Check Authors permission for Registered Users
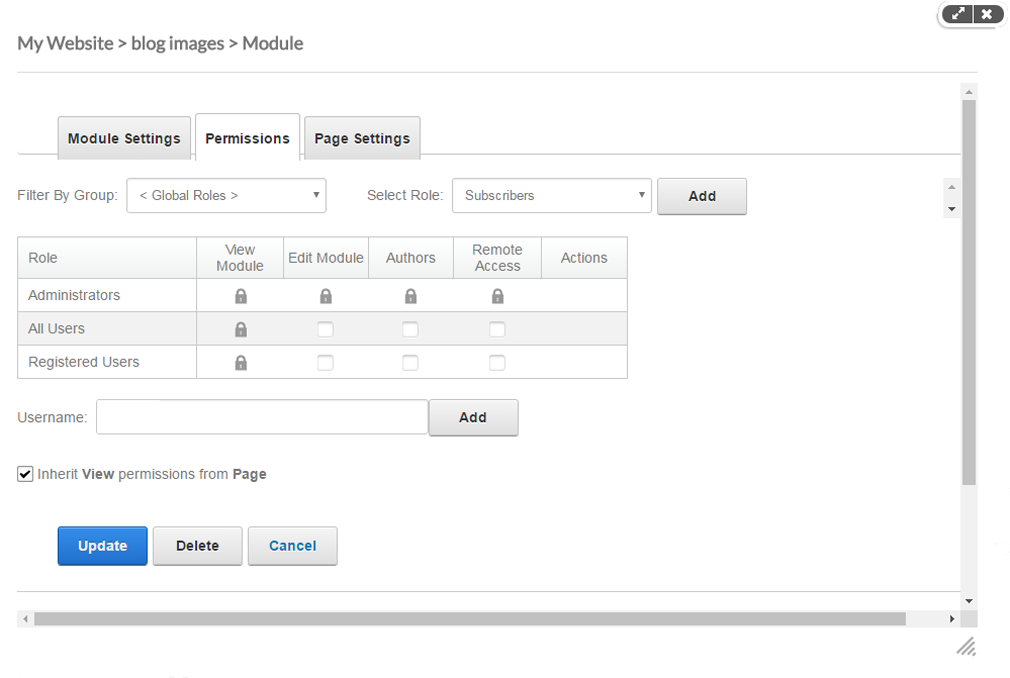1010x678 pixels. pyautogui.click(x=410, y=363)
